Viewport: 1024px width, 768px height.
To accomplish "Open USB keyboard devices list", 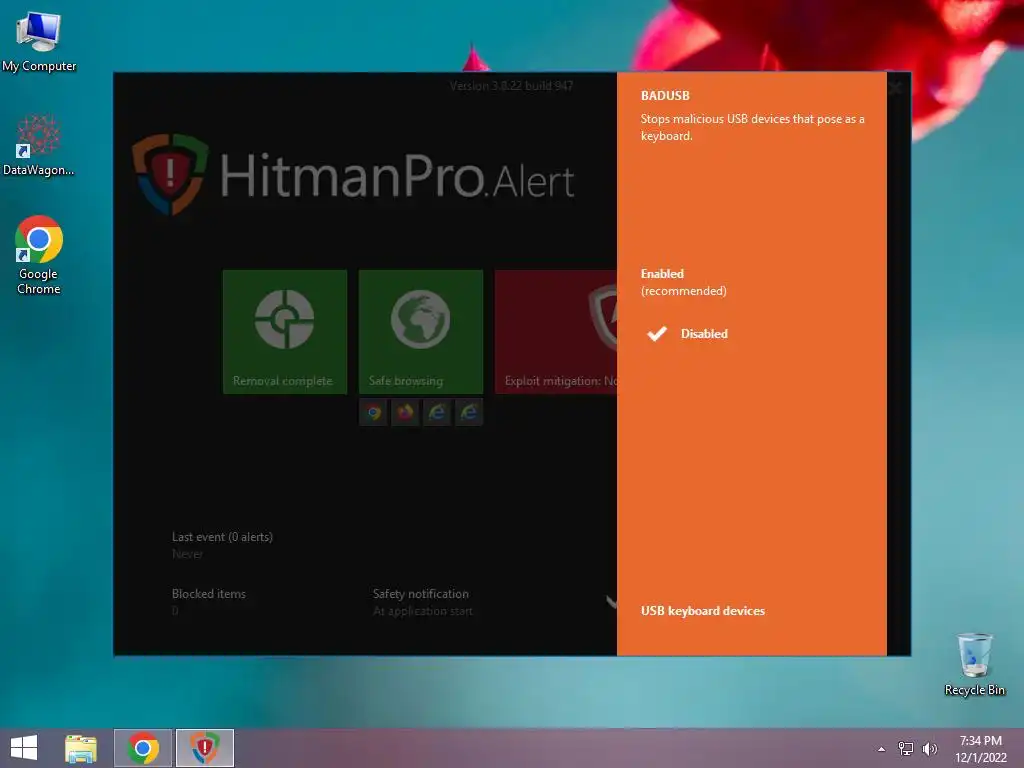I will 703,611.
